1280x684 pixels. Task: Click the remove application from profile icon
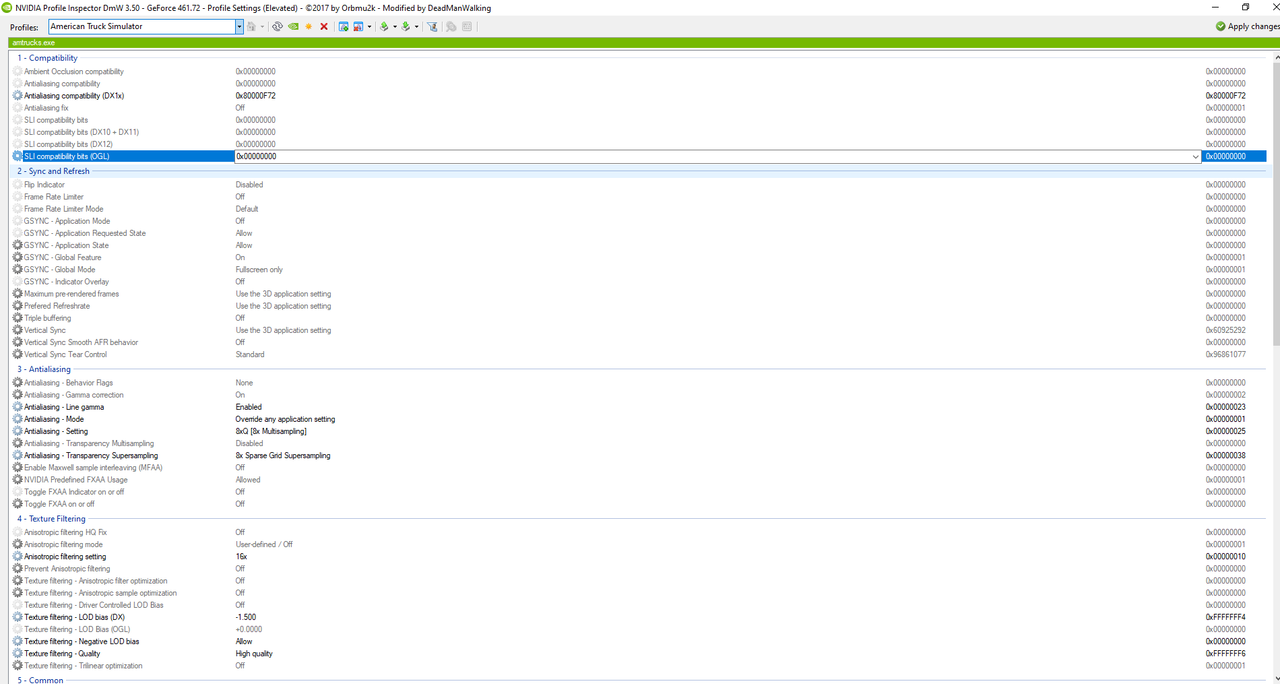[358, 26]
